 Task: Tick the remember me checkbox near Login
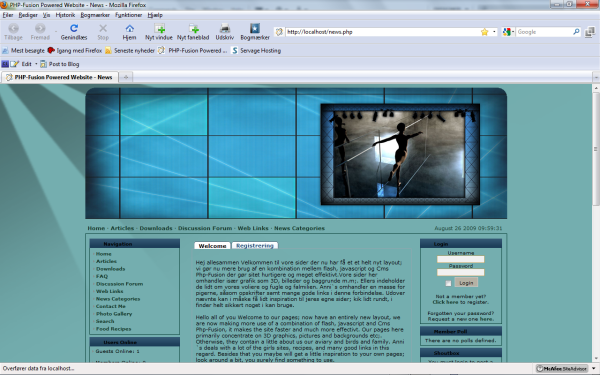click(x=448, y=284)
